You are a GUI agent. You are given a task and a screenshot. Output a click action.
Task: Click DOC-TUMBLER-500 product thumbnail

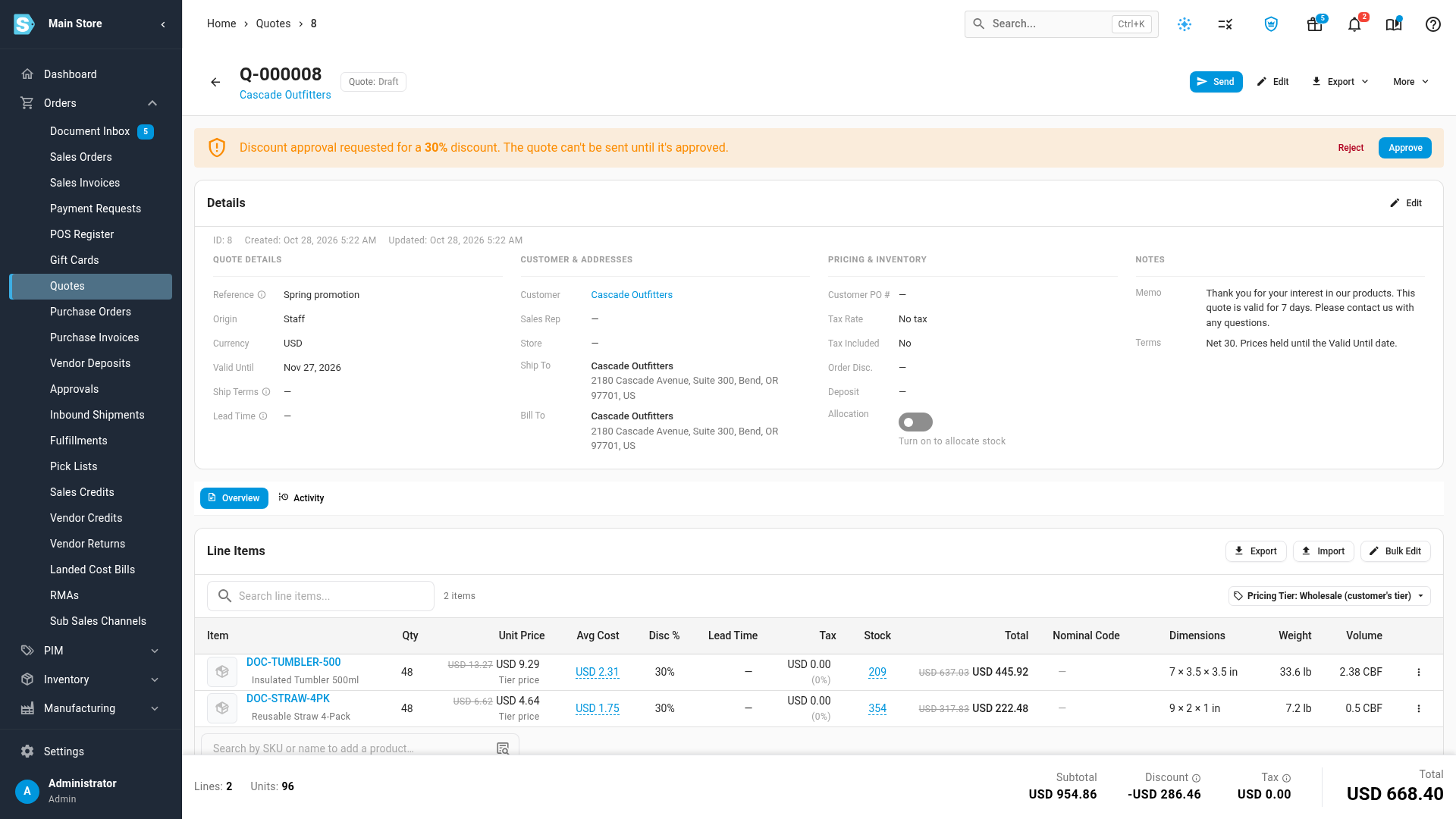pyautogui.click(x=222, y=672)
